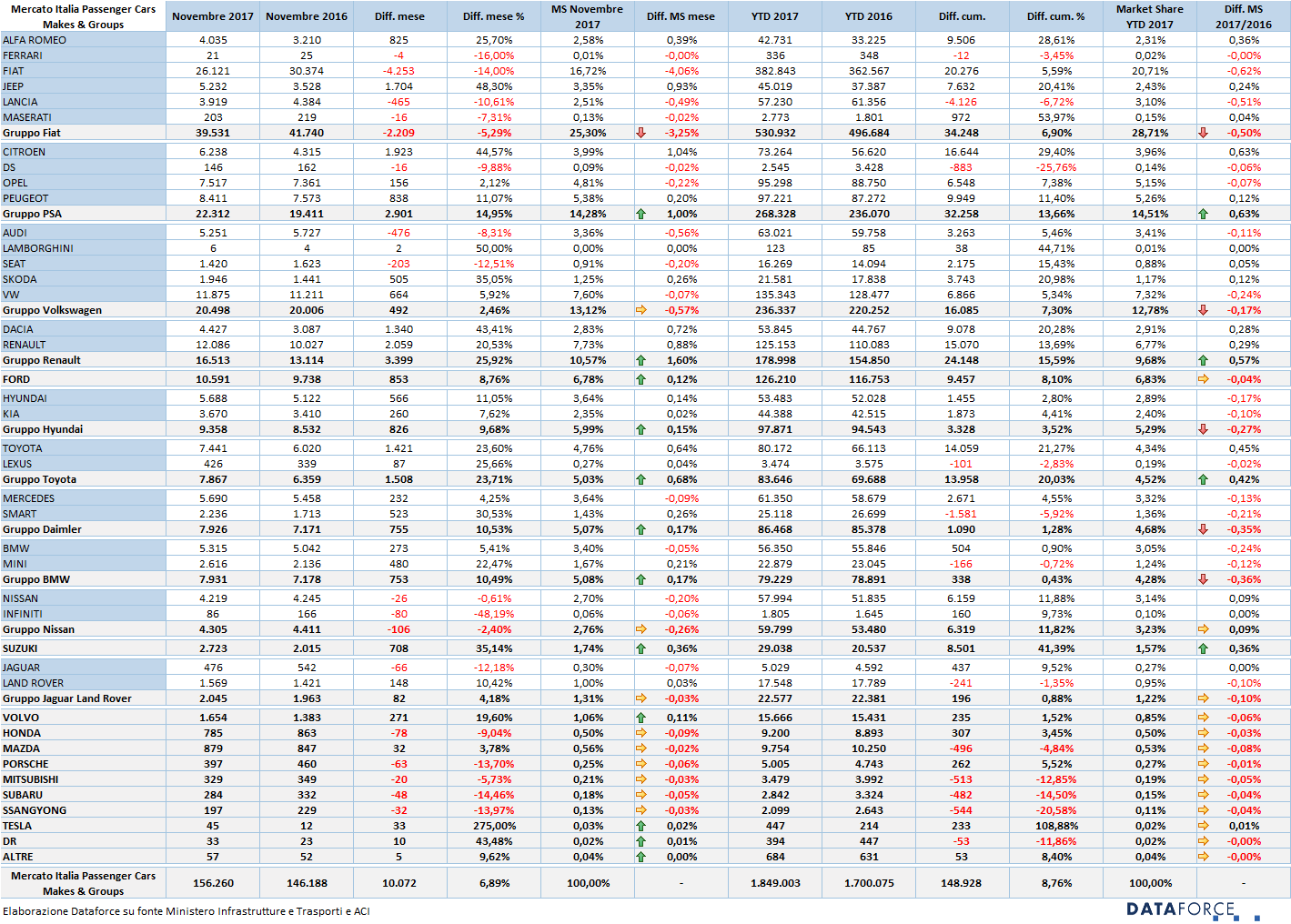The image size is (1291, 924).
Task: Click Gruppo Hyundai red arrow in Diff. MS 2017/2016
Action: (x=1203, y=429)
